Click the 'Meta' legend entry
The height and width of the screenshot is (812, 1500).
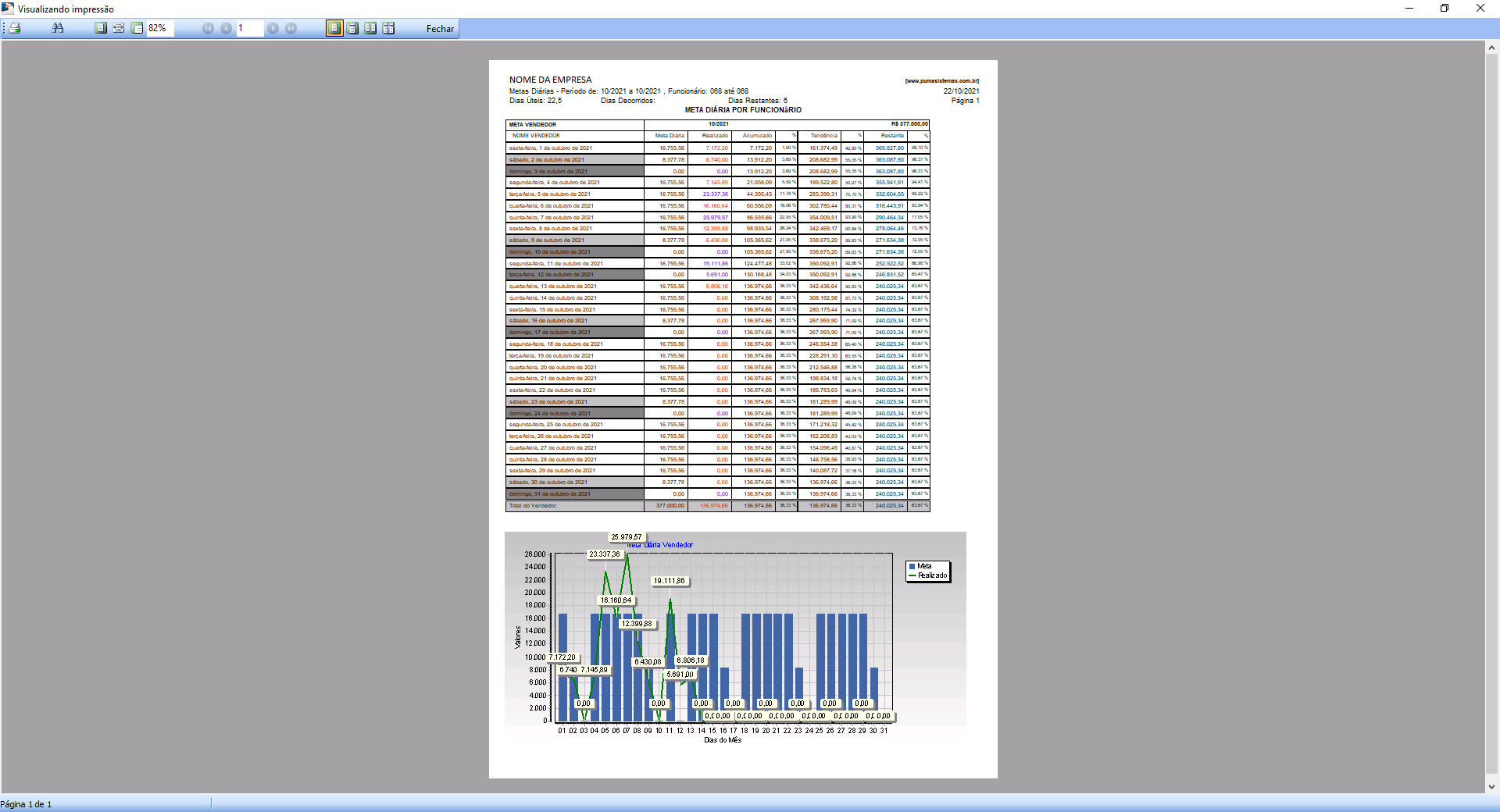[920, 567]
